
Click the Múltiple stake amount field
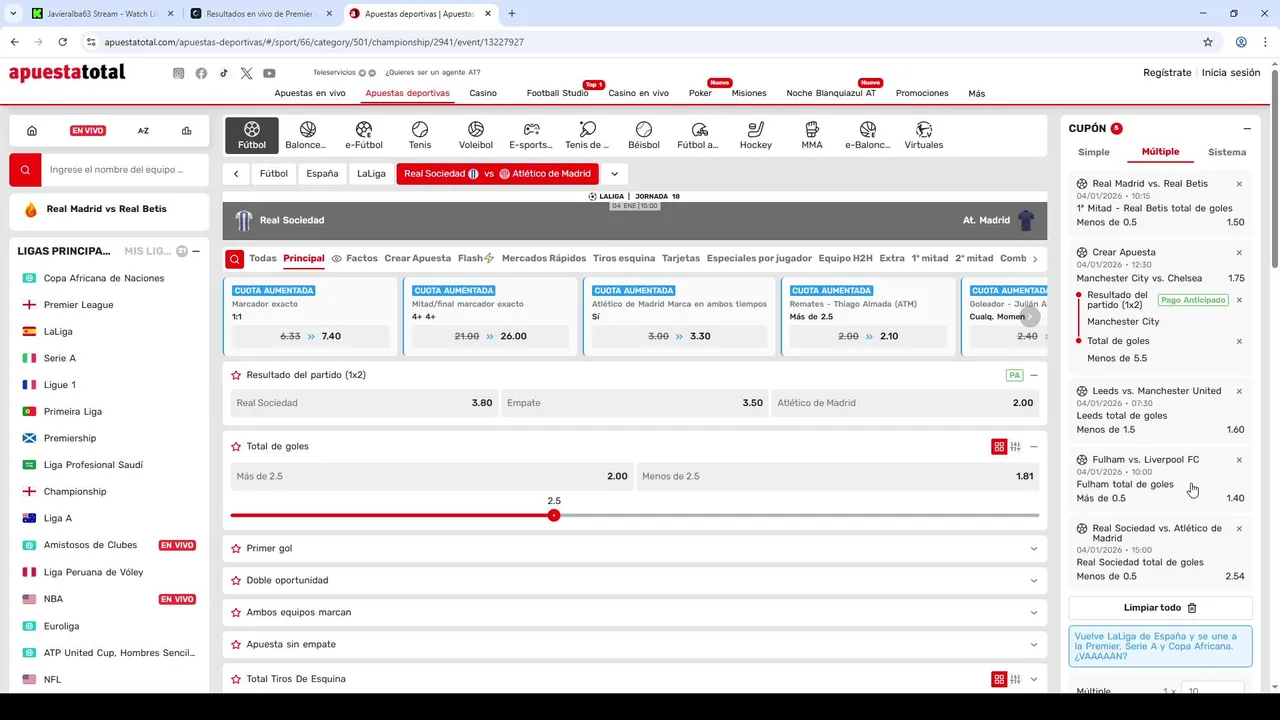[x=1212, y=690]
